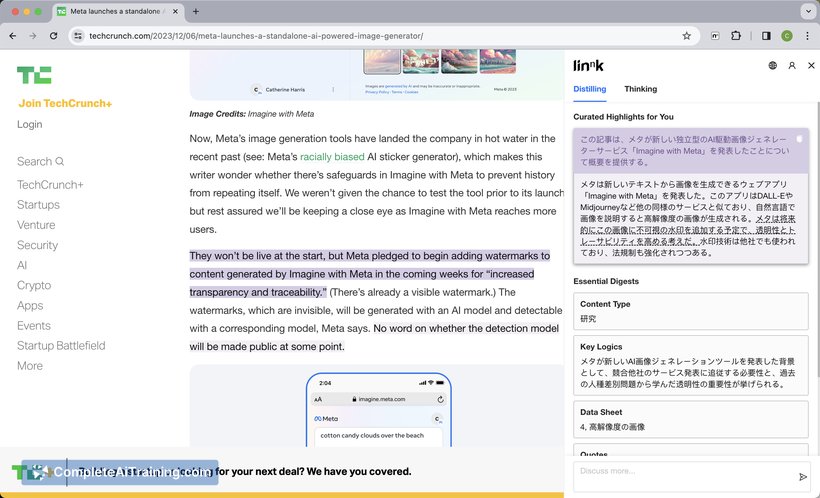820x498 pixels.
Task: Open Chrome three-dot menu
Action: click(x=807, y=36)
